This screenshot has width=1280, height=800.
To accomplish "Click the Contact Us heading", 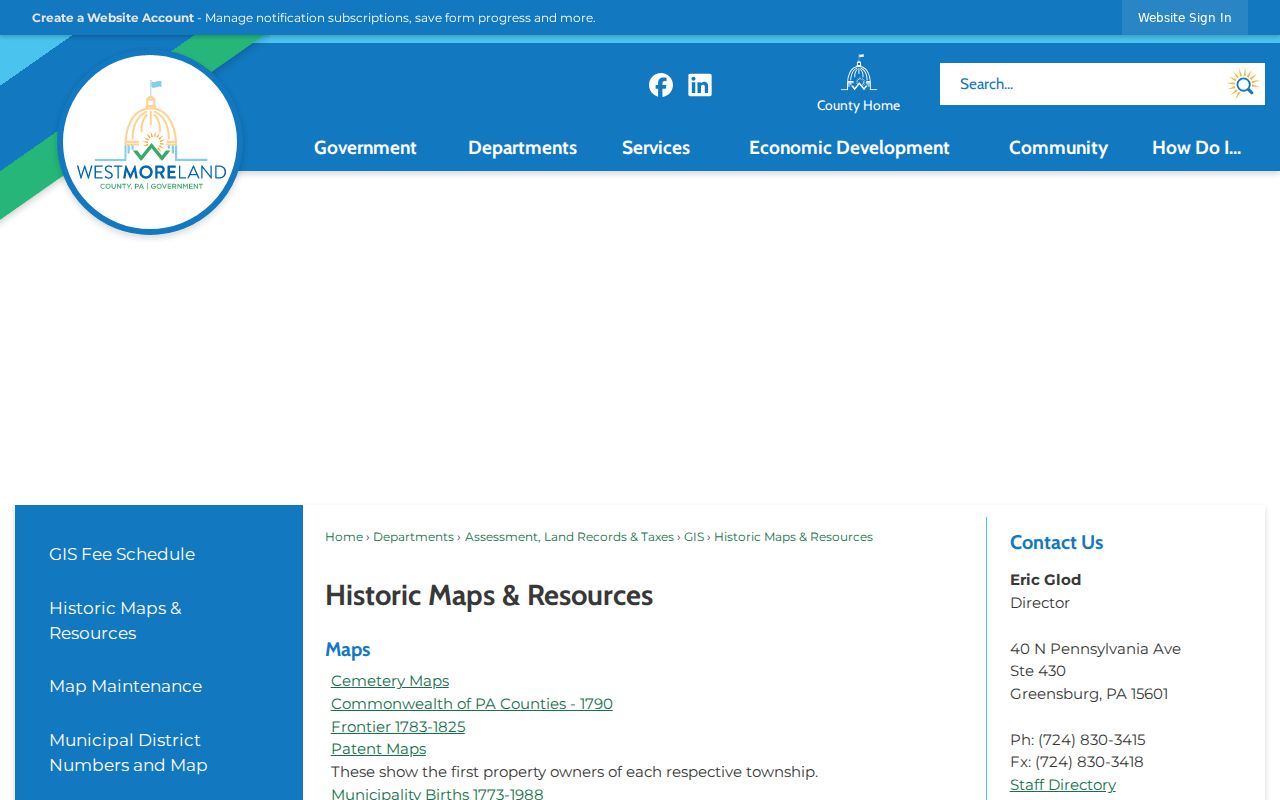I will coord(1056,543).
